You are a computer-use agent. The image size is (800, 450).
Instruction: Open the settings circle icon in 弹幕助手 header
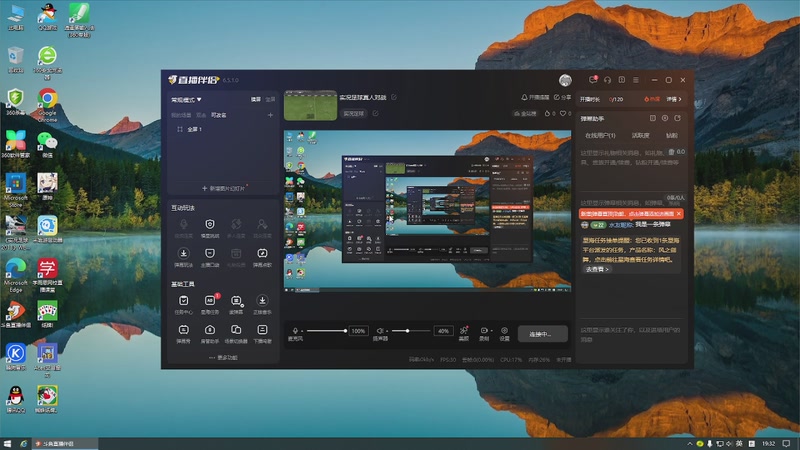665,118
